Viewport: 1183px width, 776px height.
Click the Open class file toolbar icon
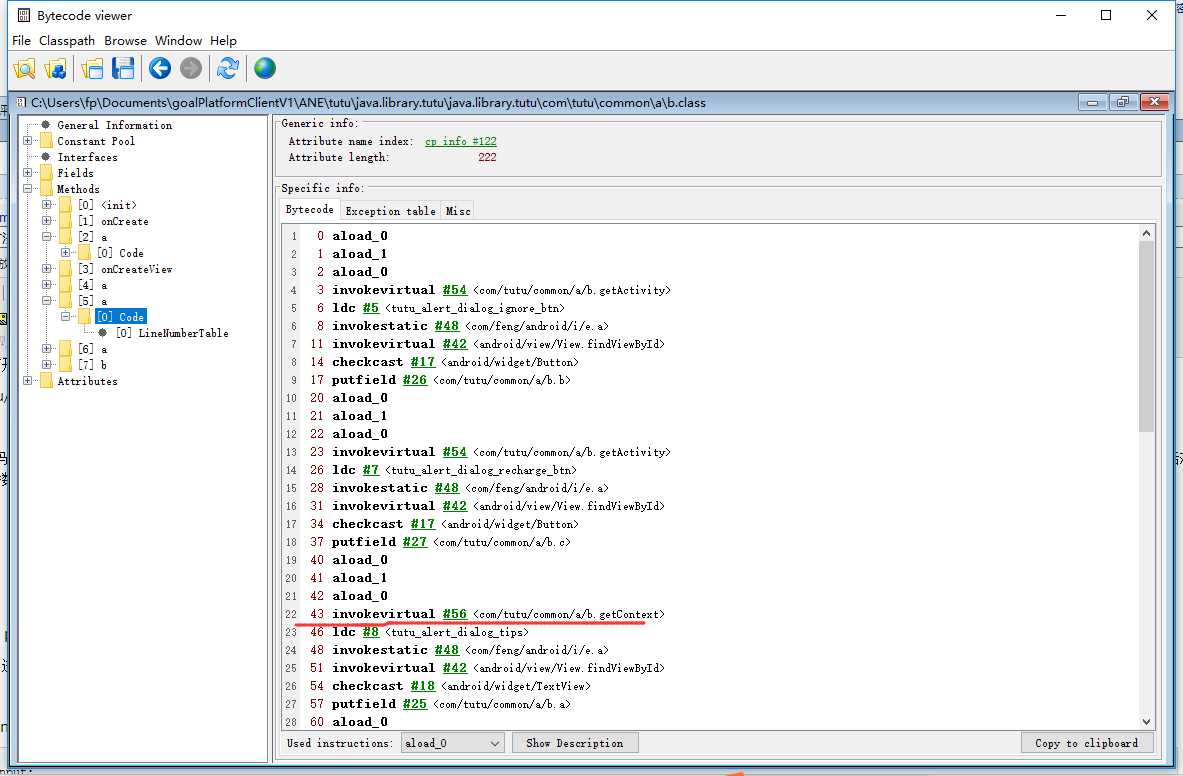click(x=24, y=68)
